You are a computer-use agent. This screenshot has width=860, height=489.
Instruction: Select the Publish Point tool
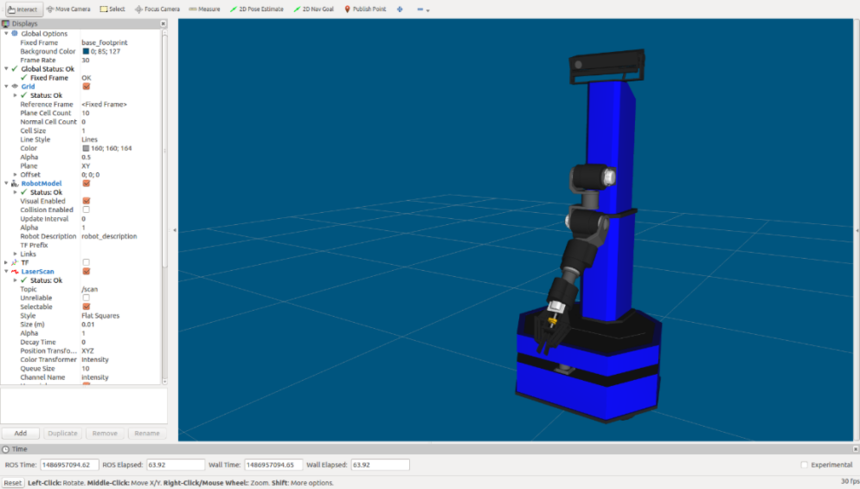point(365,9)
